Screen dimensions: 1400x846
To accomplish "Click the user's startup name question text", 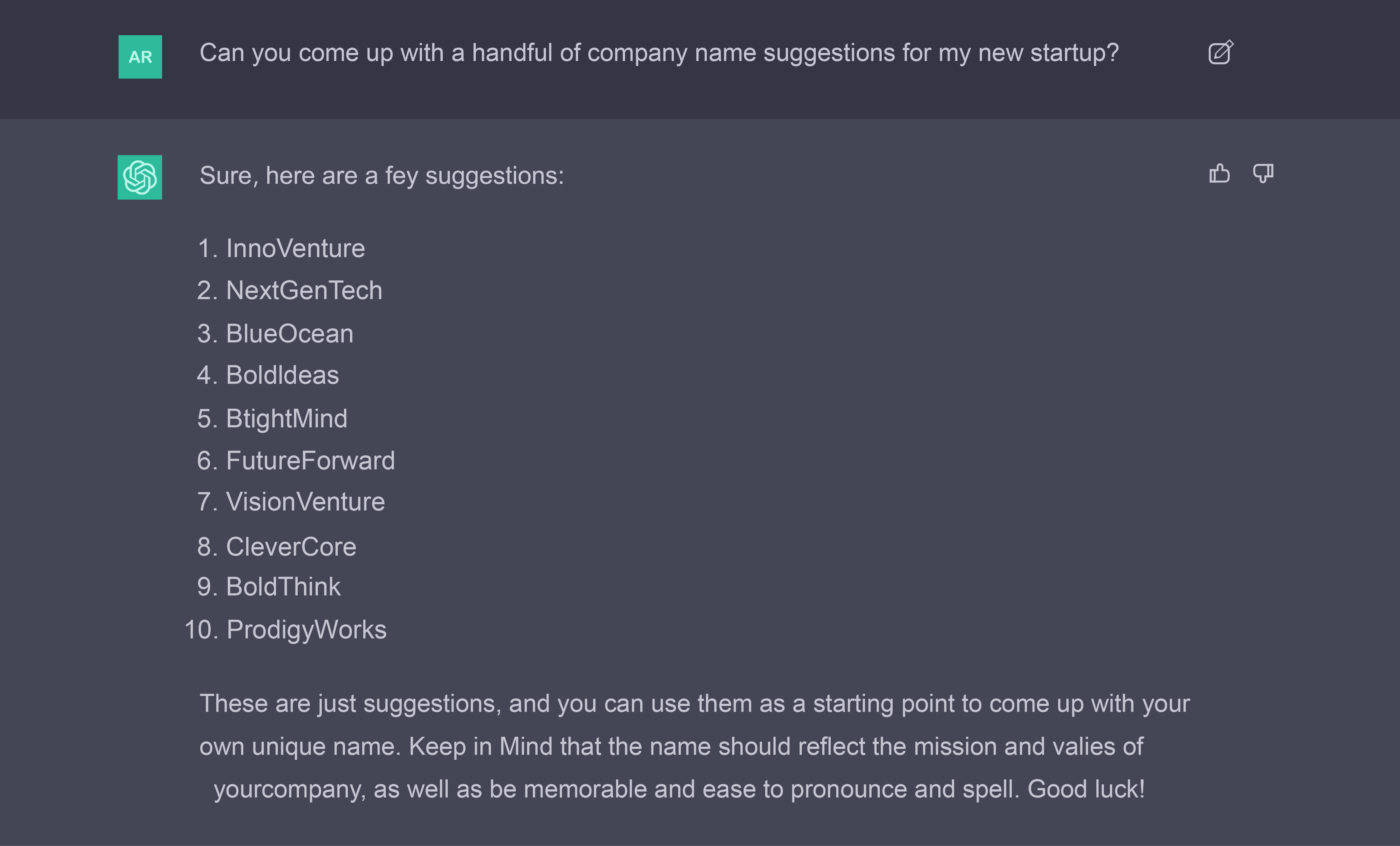I will 659,53.
